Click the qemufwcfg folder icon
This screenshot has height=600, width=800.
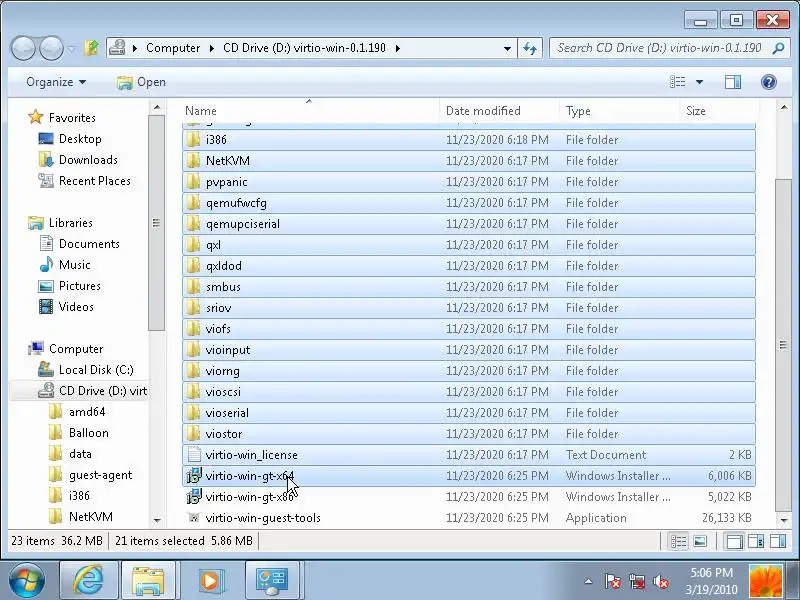click(193, 203)
